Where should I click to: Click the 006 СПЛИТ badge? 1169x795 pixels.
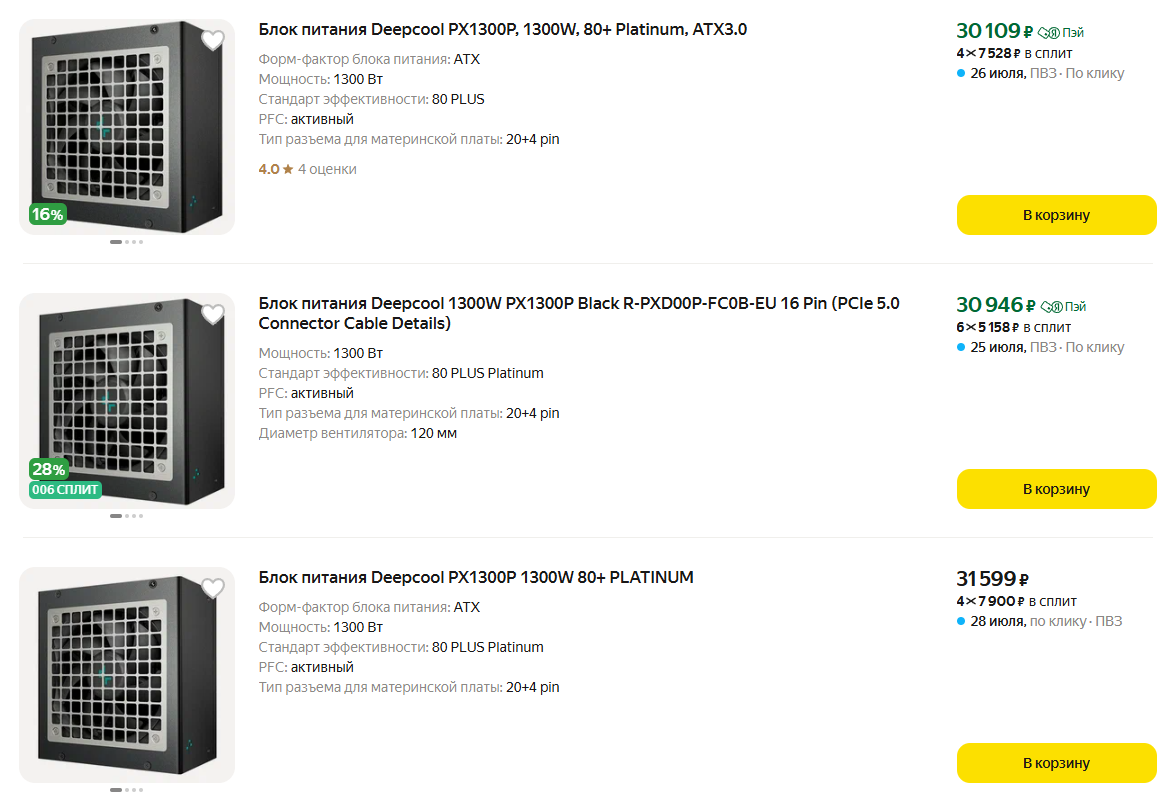[66, 489]
